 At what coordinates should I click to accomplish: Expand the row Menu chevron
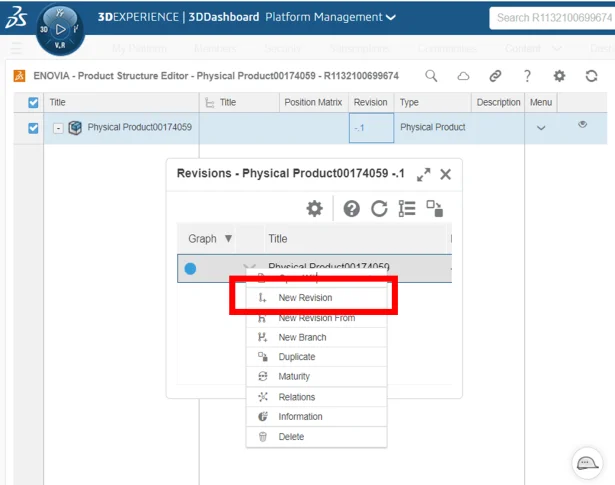pos(541,128)
